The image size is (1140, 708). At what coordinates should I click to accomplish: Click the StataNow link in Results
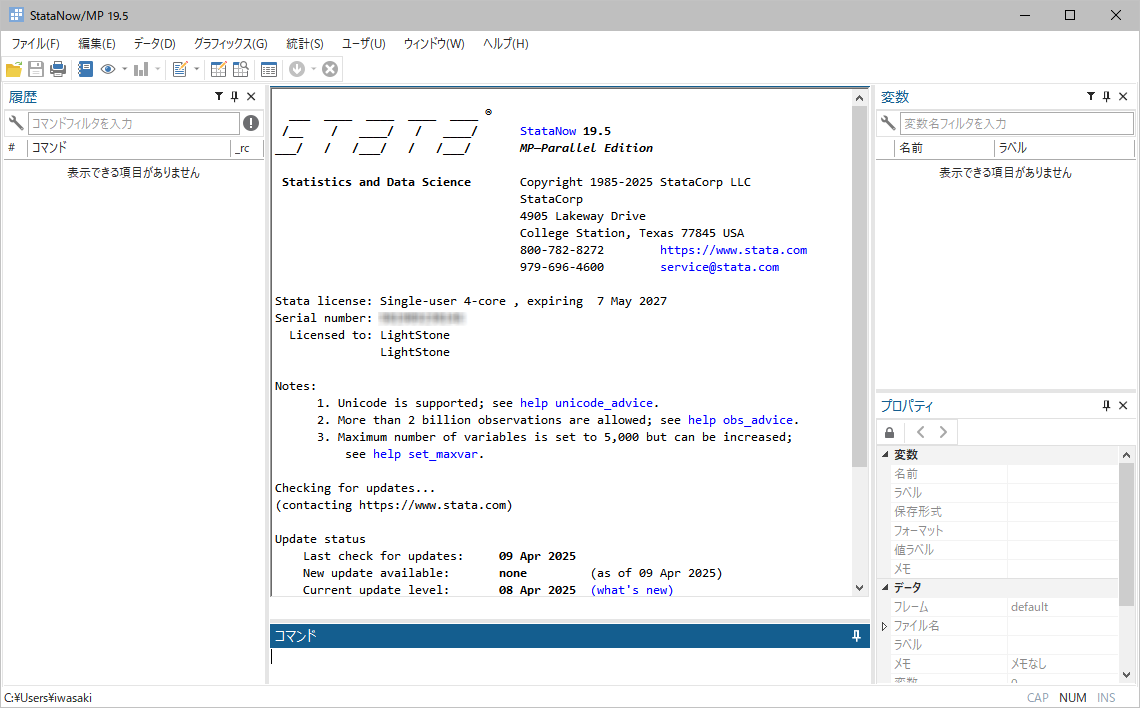point(548,131)
